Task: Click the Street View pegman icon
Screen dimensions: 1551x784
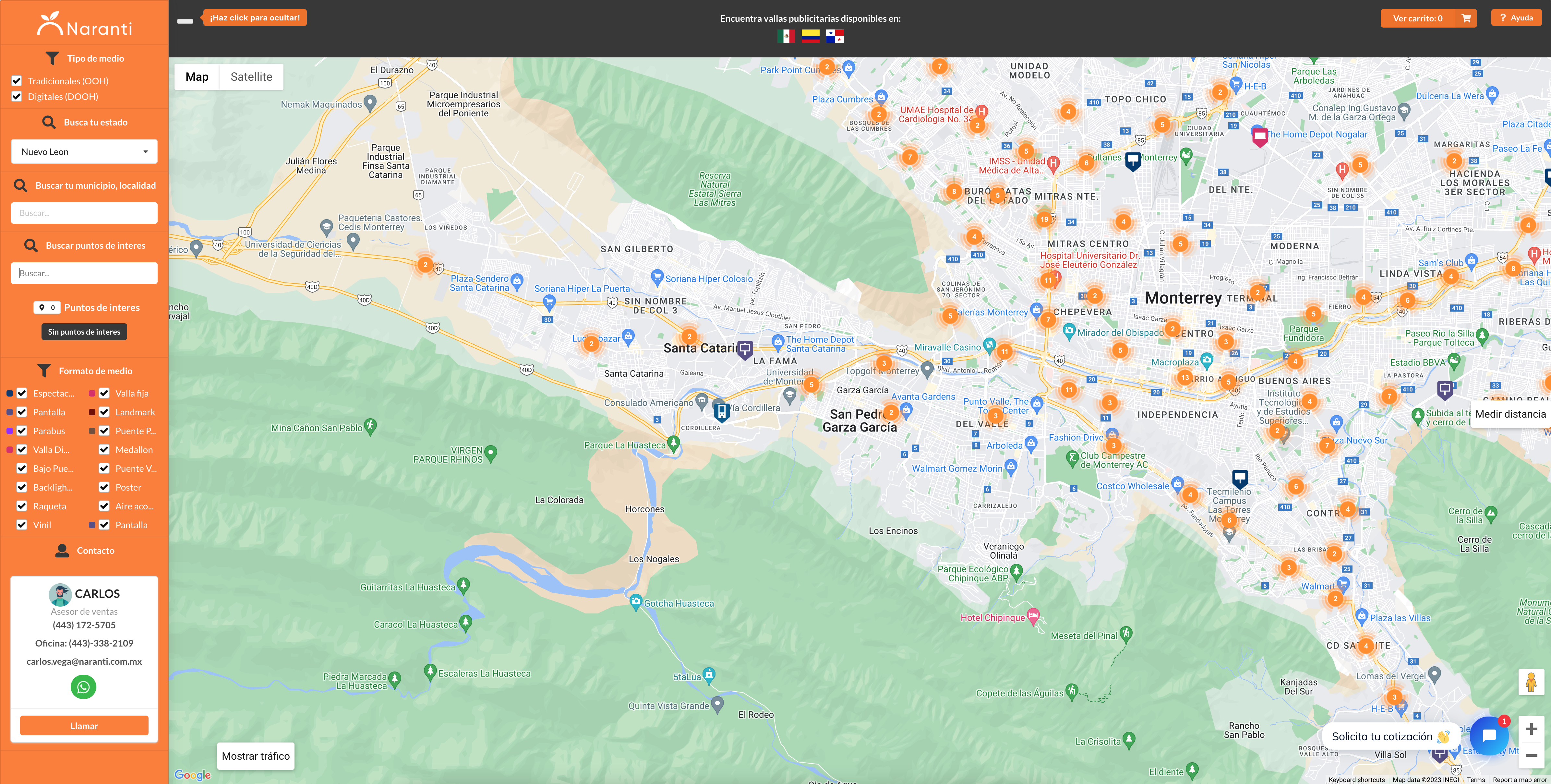Action: pos(1531,682)
